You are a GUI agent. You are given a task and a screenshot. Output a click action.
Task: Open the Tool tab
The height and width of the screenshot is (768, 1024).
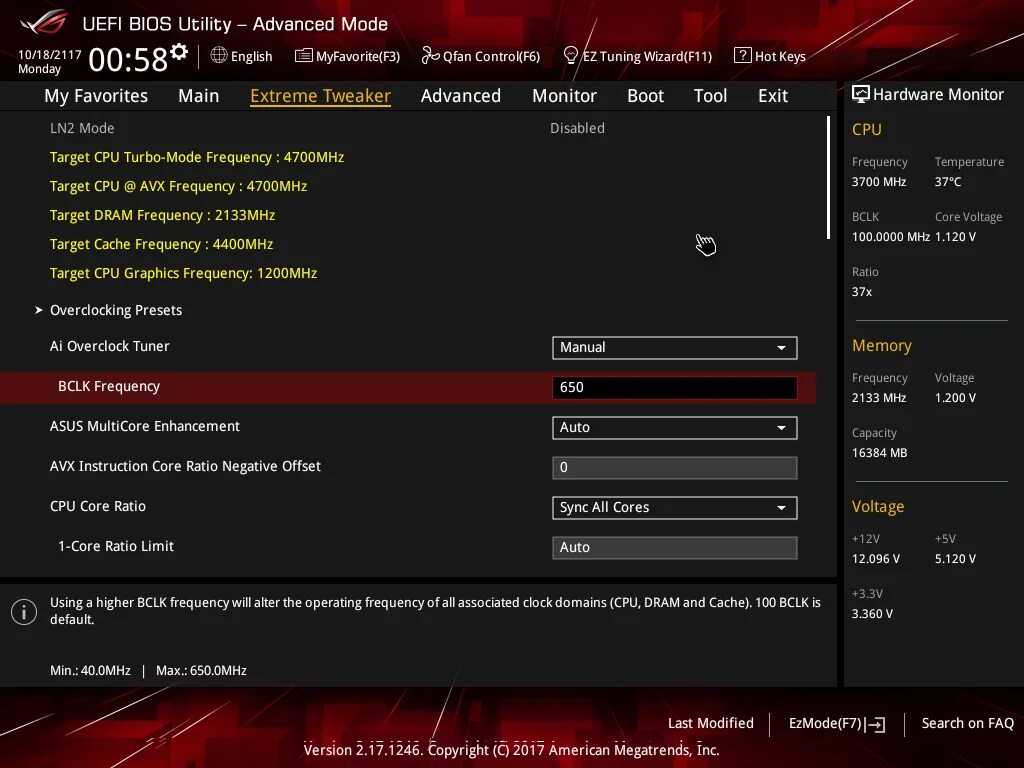pos(711,96)
